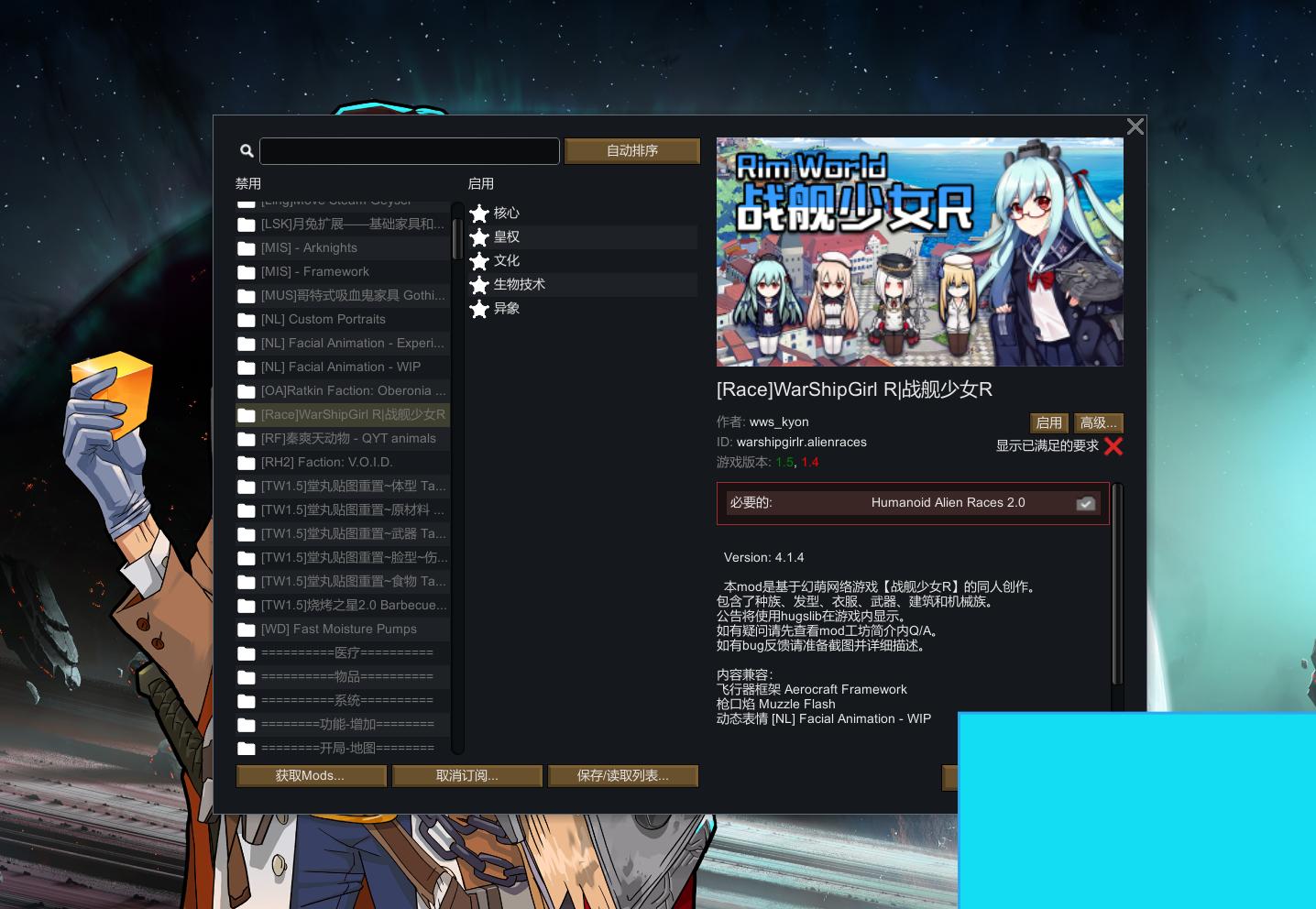This screenshot has width=1316, height=909.
Task: Click the search magnifier icon
Action: tap(247, 151)
